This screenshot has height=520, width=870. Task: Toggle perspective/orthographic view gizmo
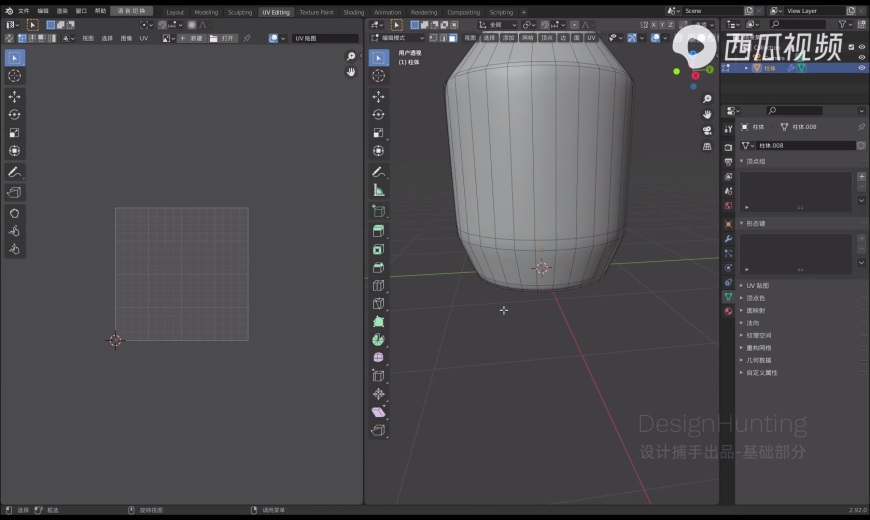point(707,147)
